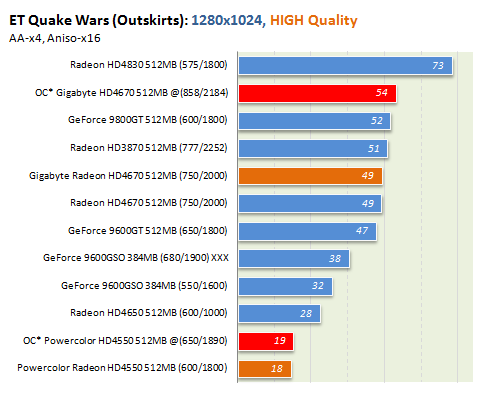
Task: Click label 'GeForce 9600GT 512MB (650/1800)'
Action: point(148,231)
